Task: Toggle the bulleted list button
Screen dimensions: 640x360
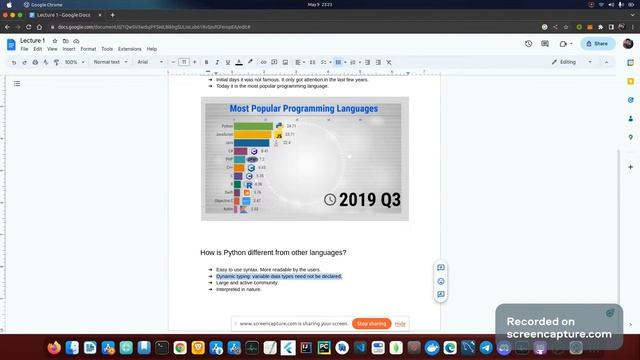Action: click(x=338, y=62)
